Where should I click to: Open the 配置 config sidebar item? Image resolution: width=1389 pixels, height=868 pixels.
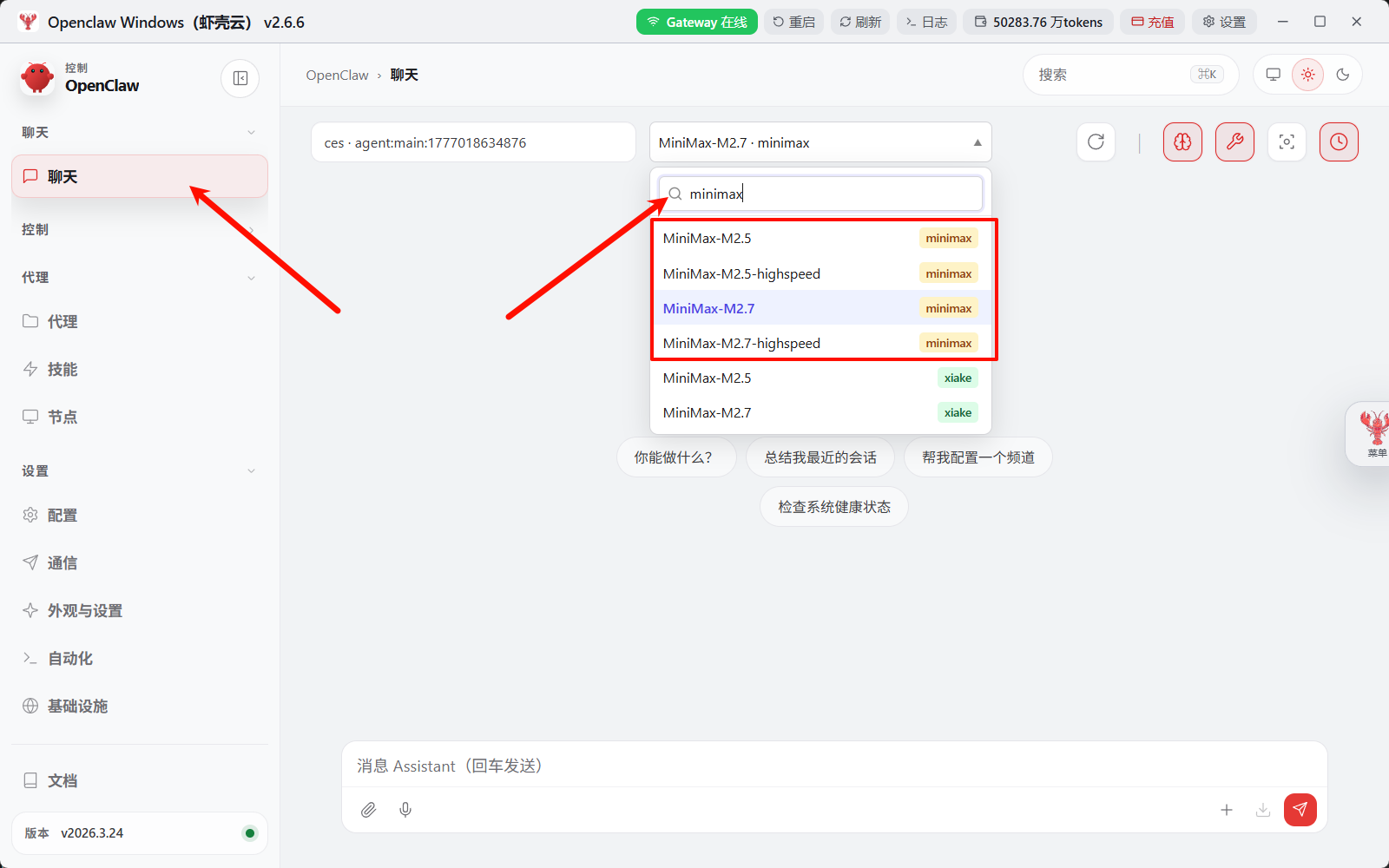click(140, 515)
